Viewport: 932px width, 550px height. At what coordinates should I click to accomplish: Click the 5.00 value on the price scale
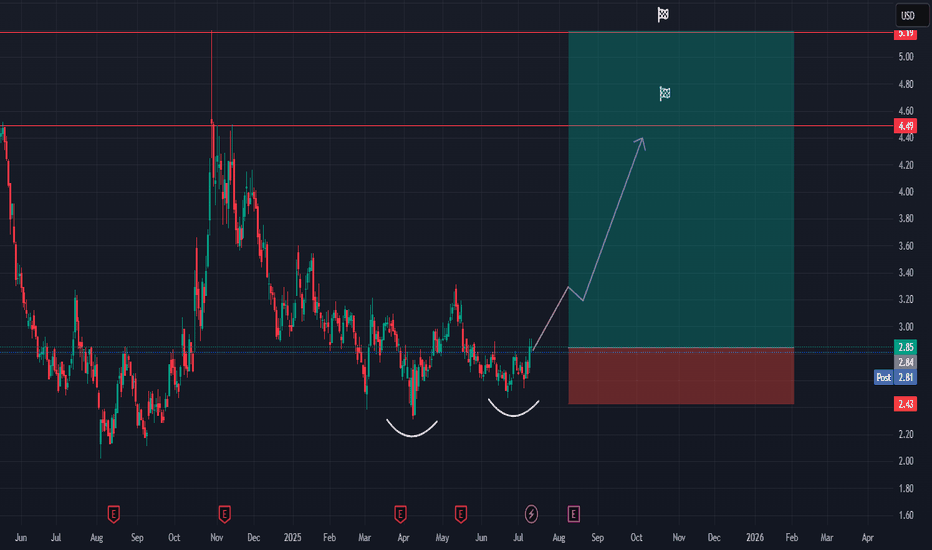point(906,57)
